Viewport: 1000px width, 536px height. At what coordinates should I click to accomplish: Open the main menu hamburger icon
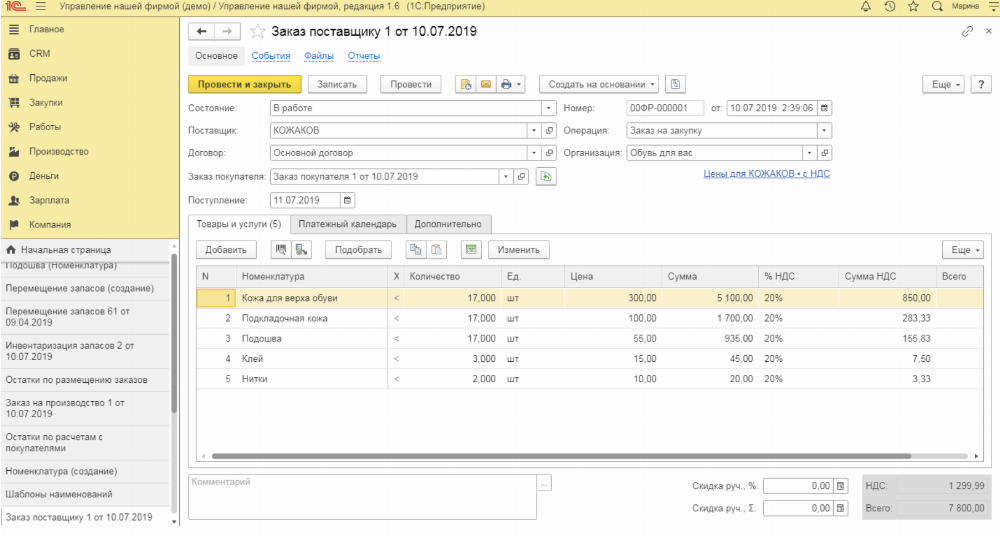point(41,6)
